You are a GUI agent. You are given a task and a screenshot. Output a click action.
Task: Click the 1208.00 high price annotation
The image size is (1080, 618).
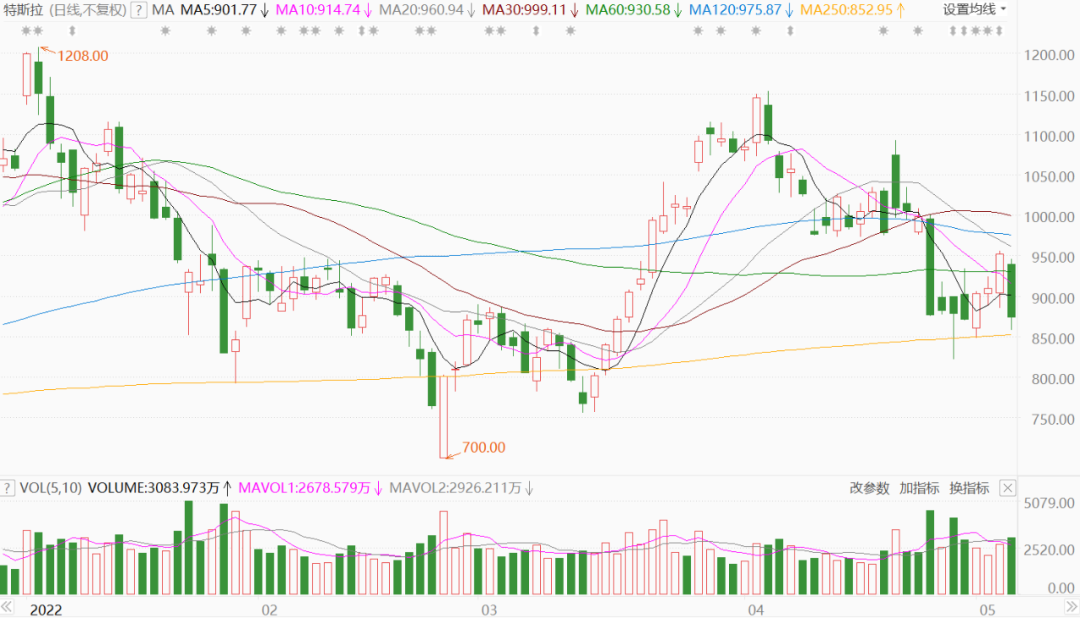[83, 56]
